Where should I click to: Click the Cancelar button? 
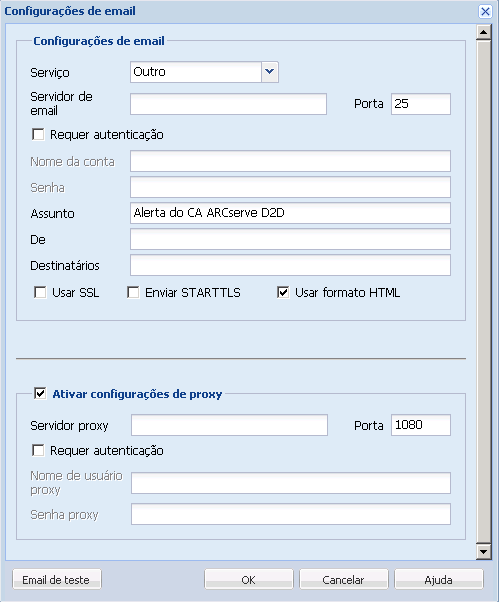click(x=344, y=579)
